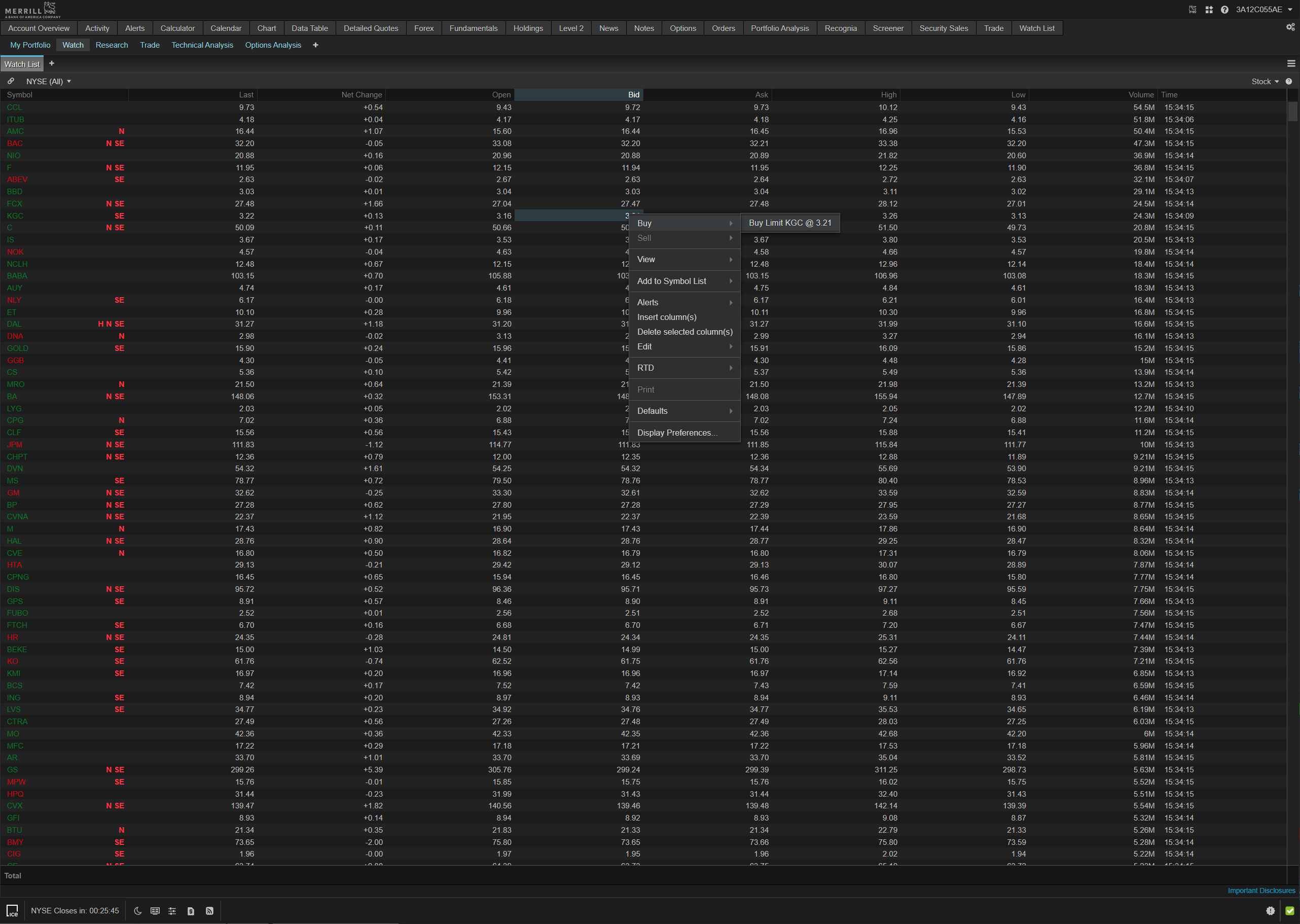
Task: Open Display Preferences... from context menu
Action: click(x=684, y=433)
